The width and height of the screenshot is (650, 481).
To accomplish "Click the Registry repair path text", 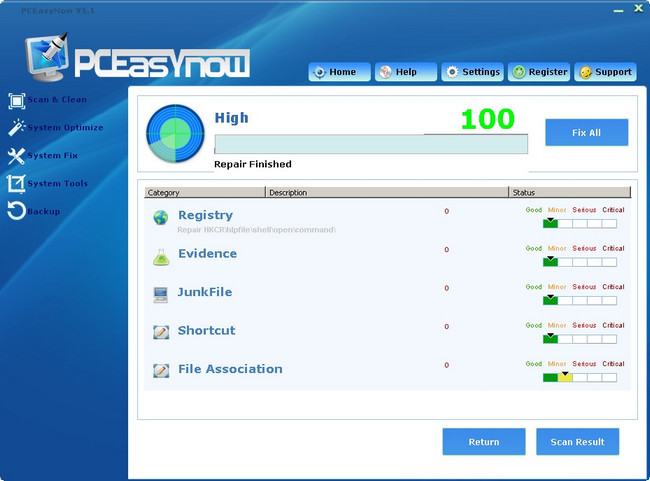I will 257,230.
